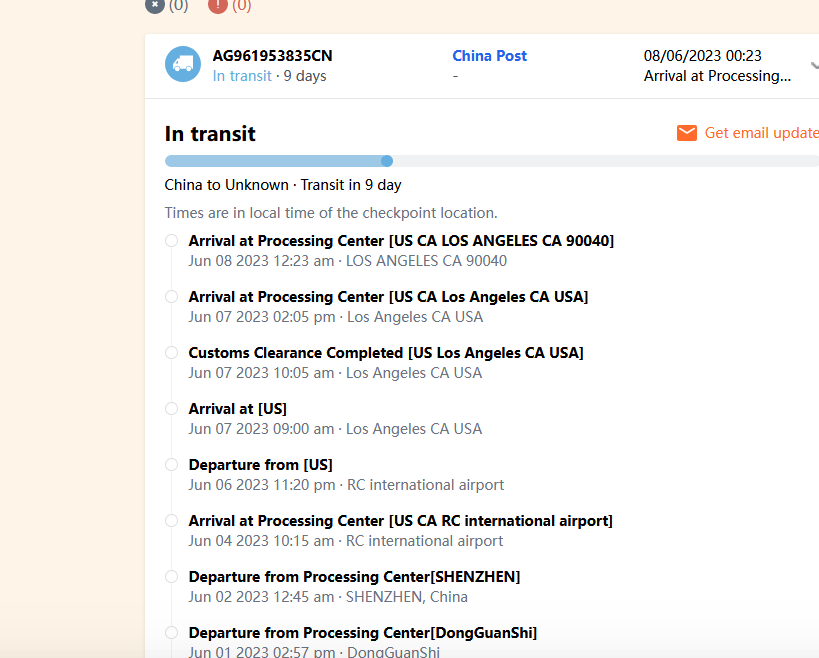This screenshot has width=819, height=658.
Task: Click the Arrival at [US] checkpoint marker
Action: point(171,409)
